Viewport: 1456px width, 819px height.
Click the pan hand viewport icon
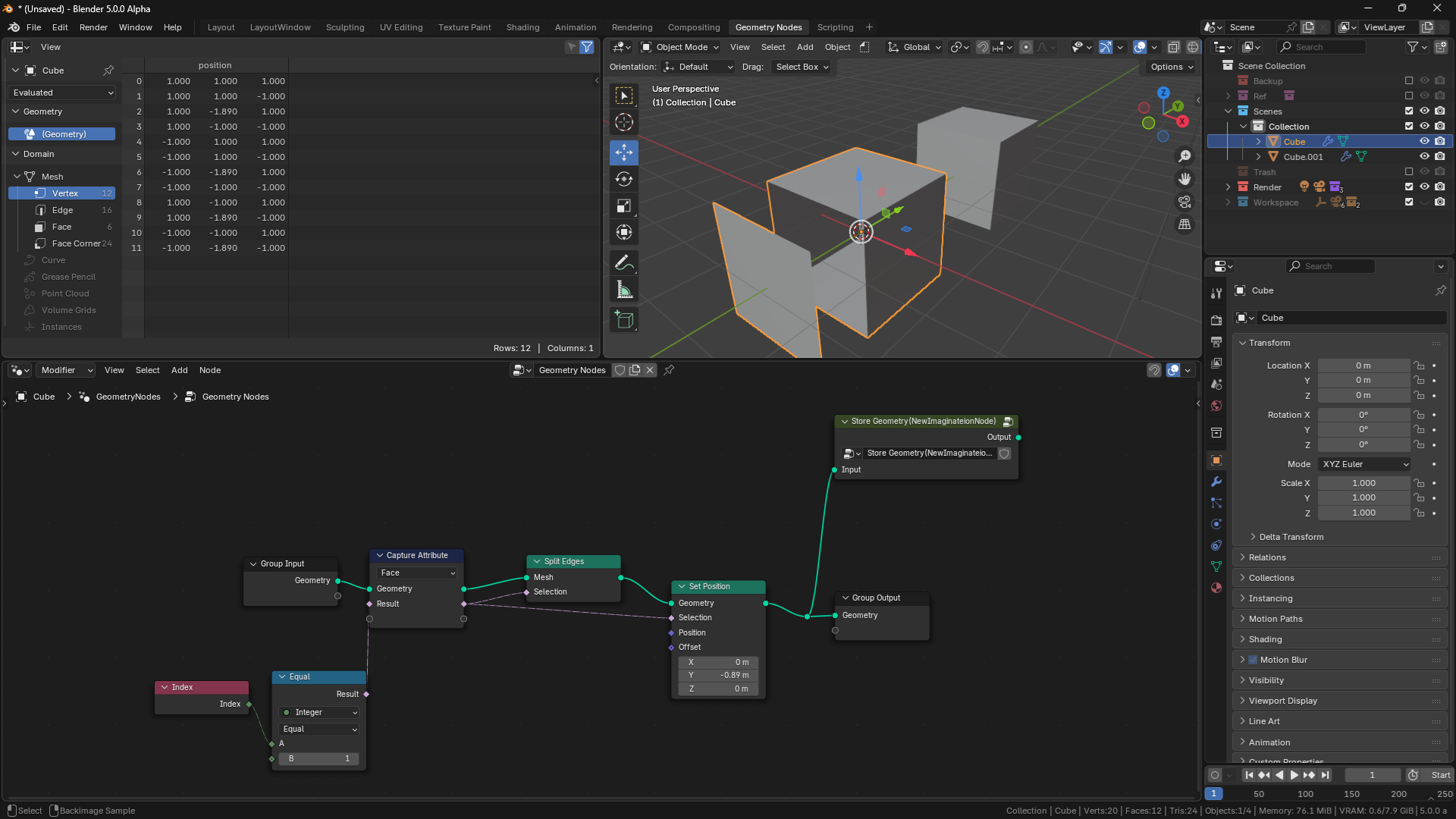coord(1185,179)
